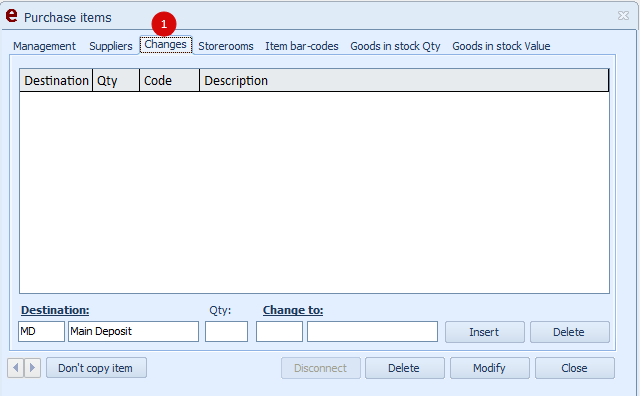This screenshot has width=640, height=396.
Task: Click Delete button next to Insert
Action: 569,332
